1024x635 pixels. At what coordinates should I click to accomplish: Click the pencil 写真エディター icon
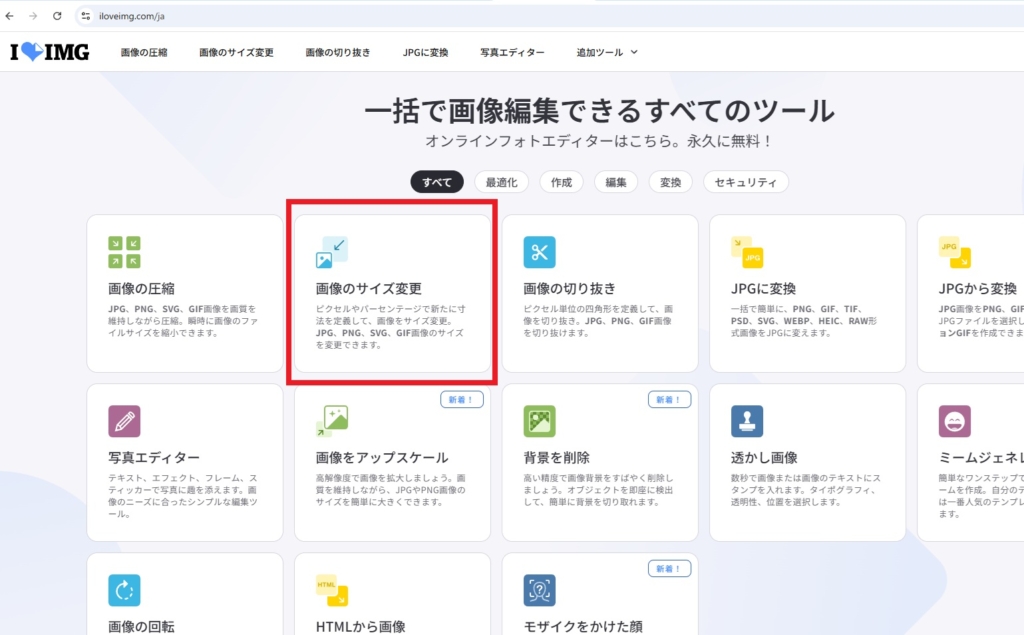pyautogui.click(x=124, y=421)
